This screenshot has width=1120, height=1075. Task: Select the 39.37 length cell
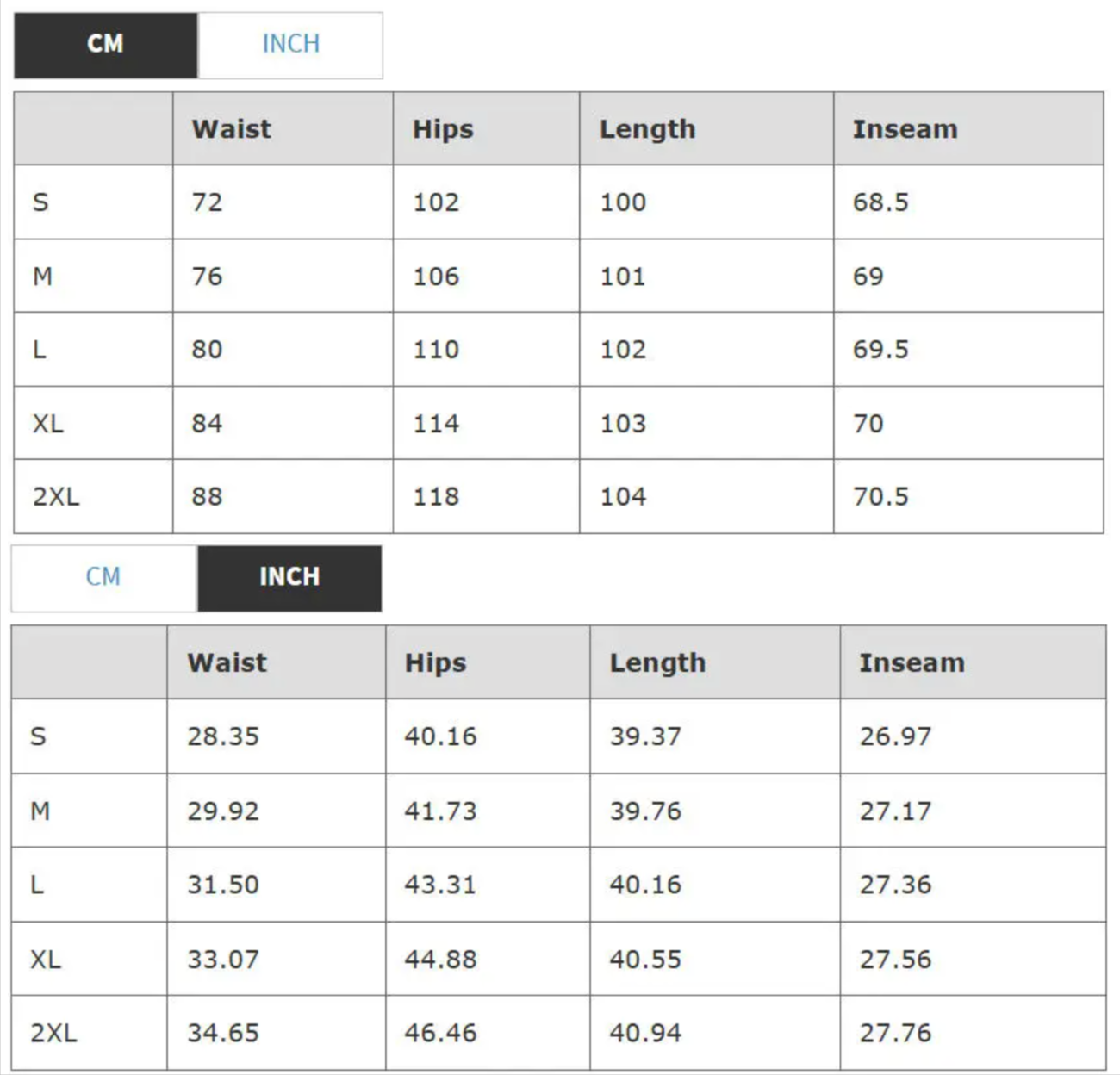(645, 736)
